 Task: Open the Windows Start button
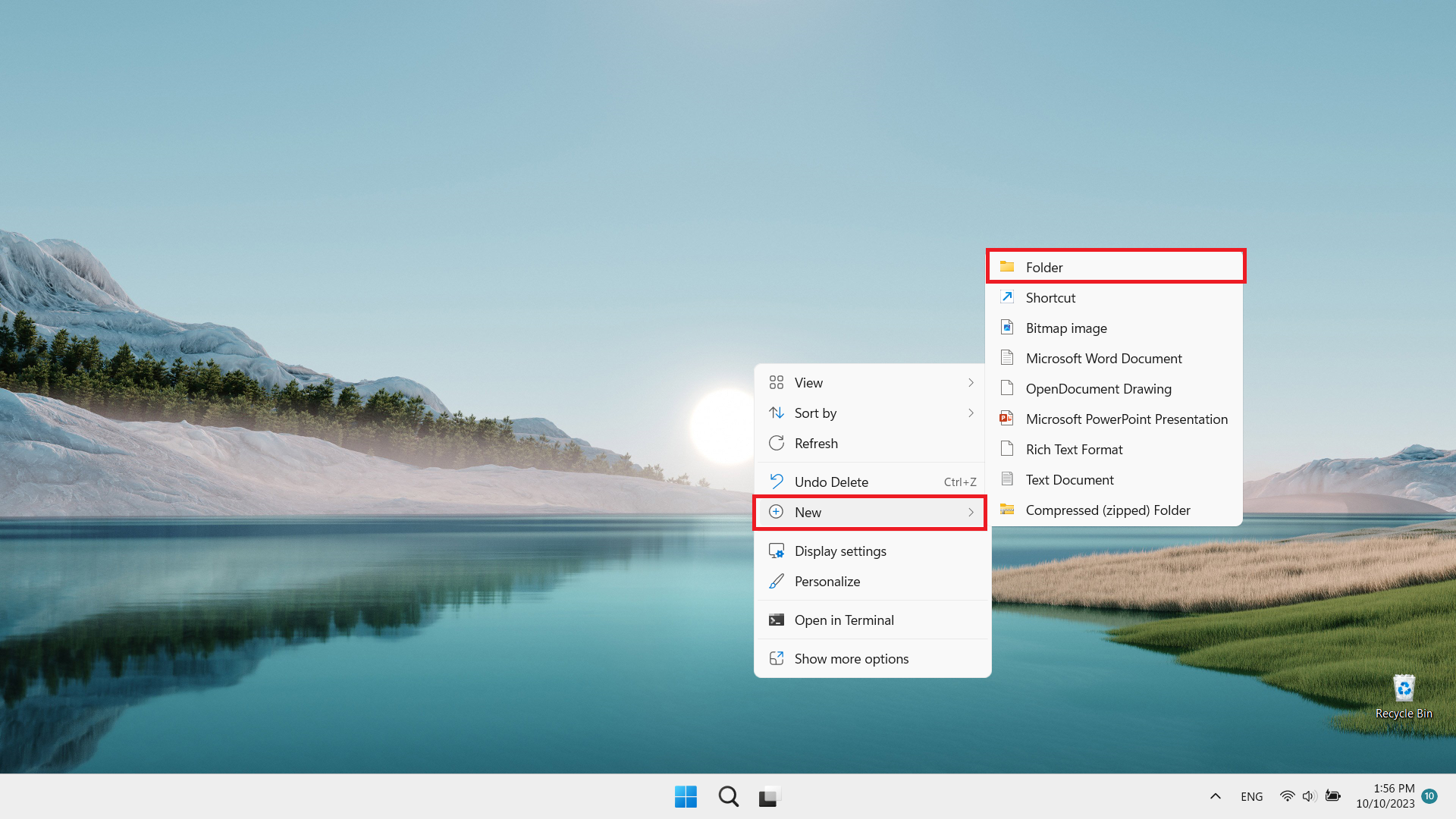click(x=686, y=797)
